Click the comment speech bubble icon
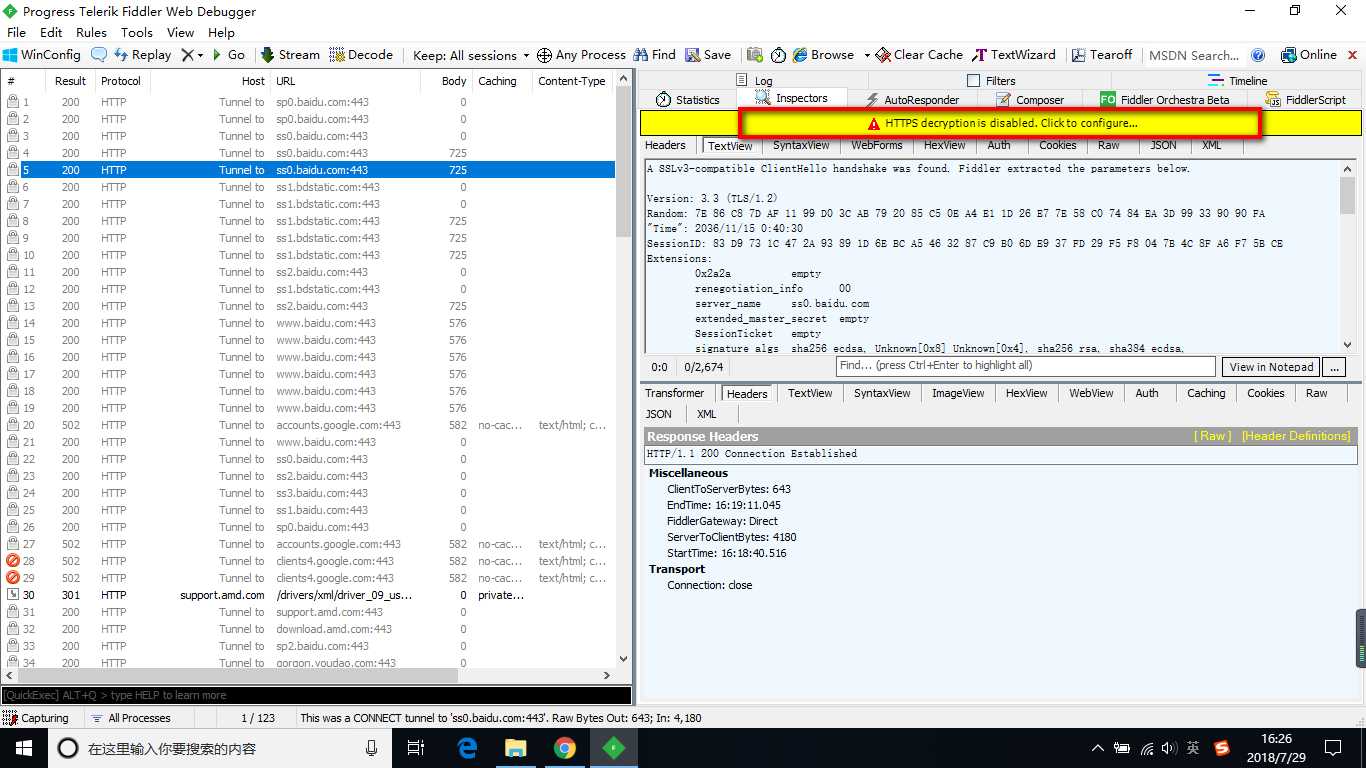Screen dimensions: 1366x768 point(99,55)
